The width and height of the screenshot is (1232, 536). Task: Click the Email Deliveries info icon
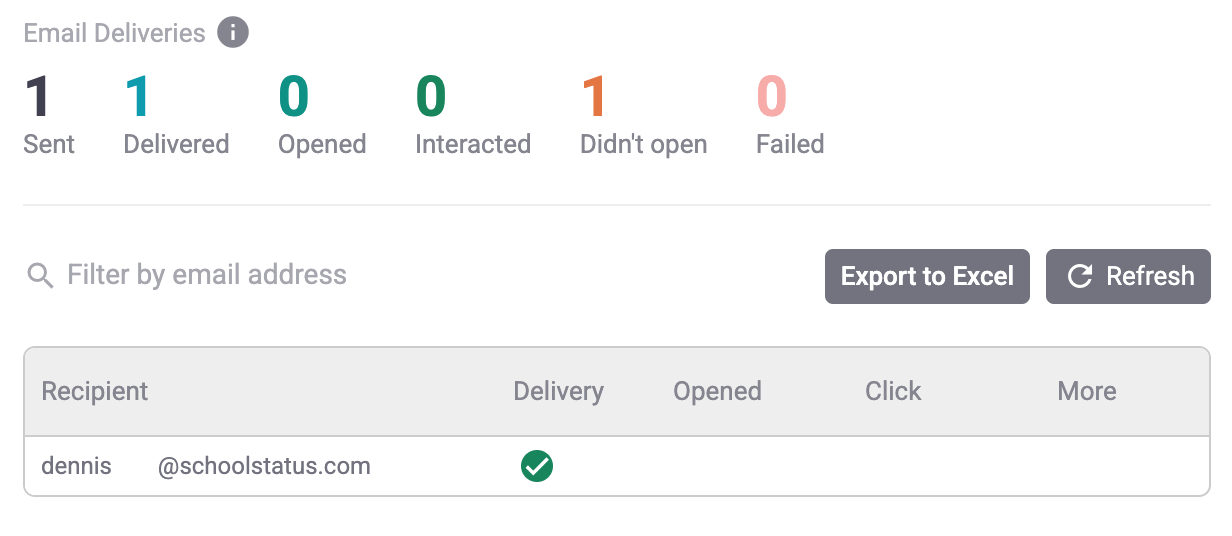point(233,33)
